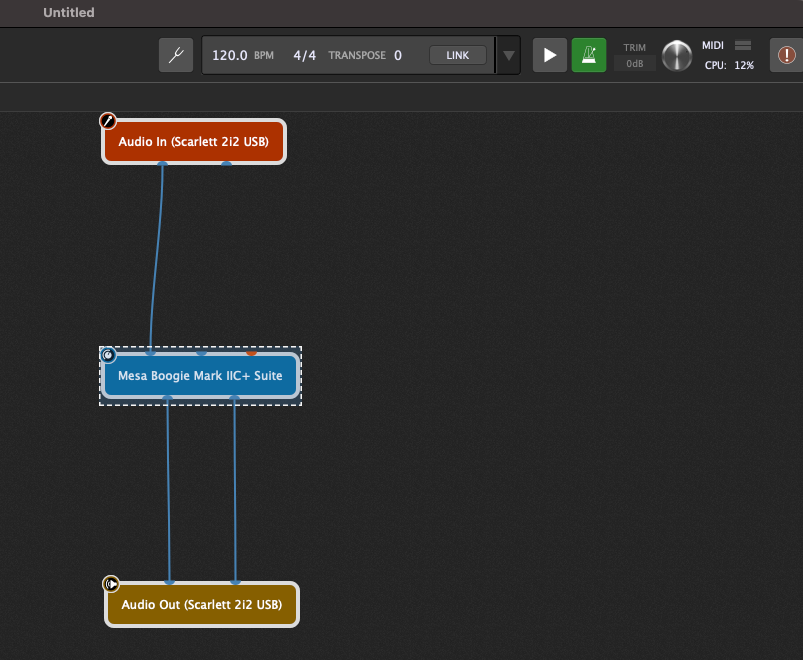Click the red panic exclamation button
The width and height of the screenshot is (803, 660).
pos(787,55)
